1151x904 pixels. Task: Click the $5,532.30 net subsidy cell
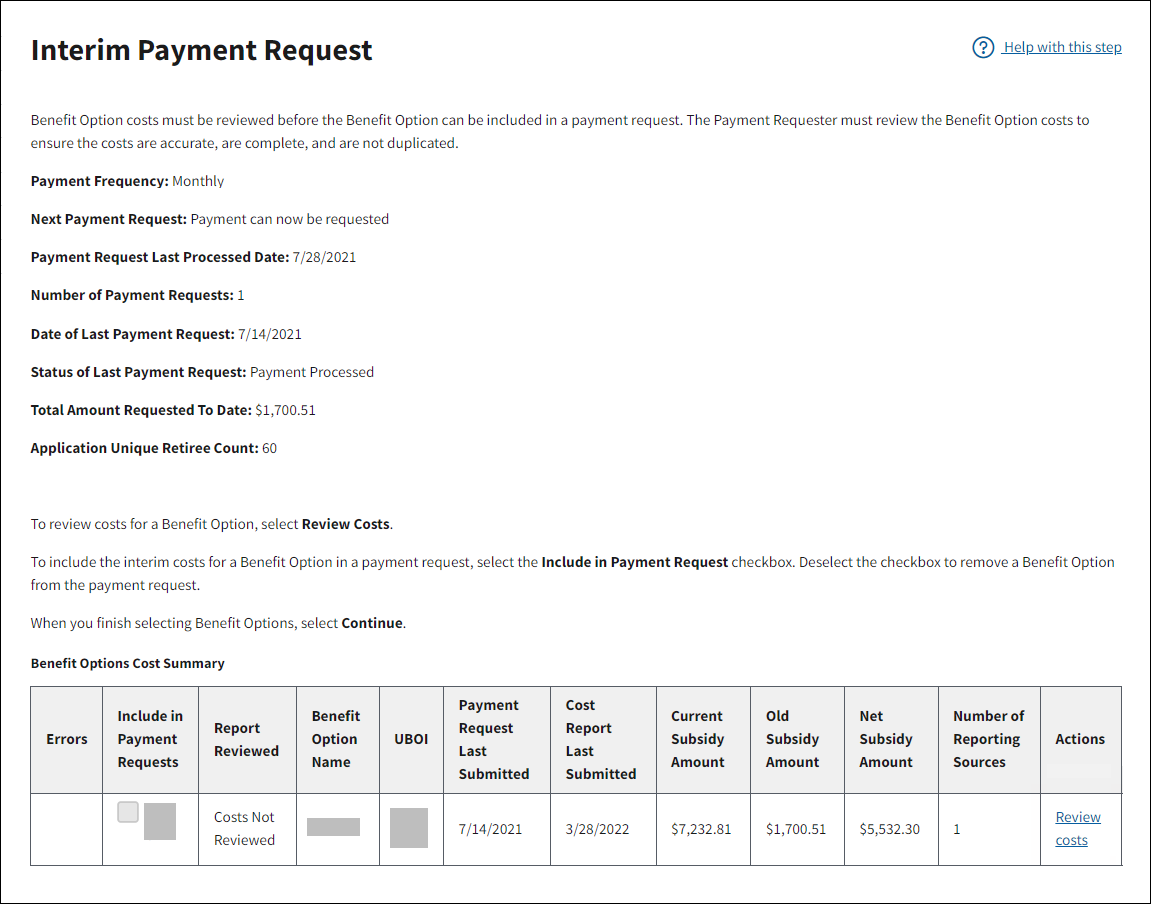[889, 829]
